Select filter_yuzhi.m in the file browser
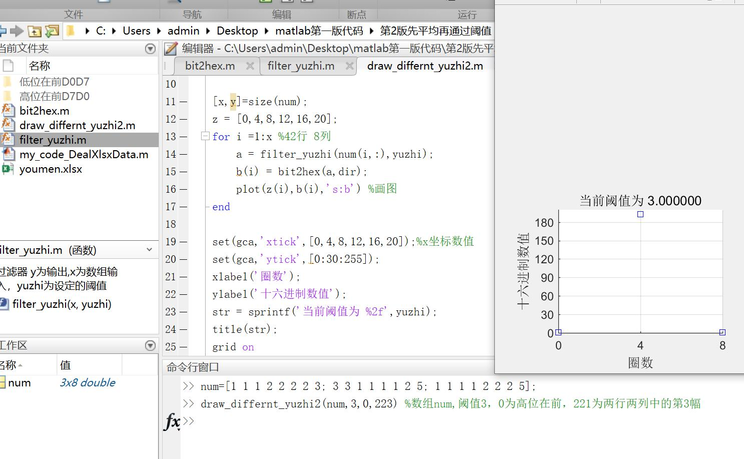 click(x=53, y=140)
